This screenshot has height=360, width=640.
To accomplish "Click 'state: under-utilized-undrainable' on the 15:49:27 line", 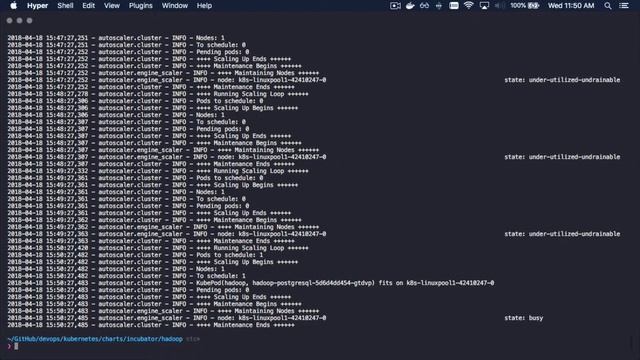I will point(562,234).
